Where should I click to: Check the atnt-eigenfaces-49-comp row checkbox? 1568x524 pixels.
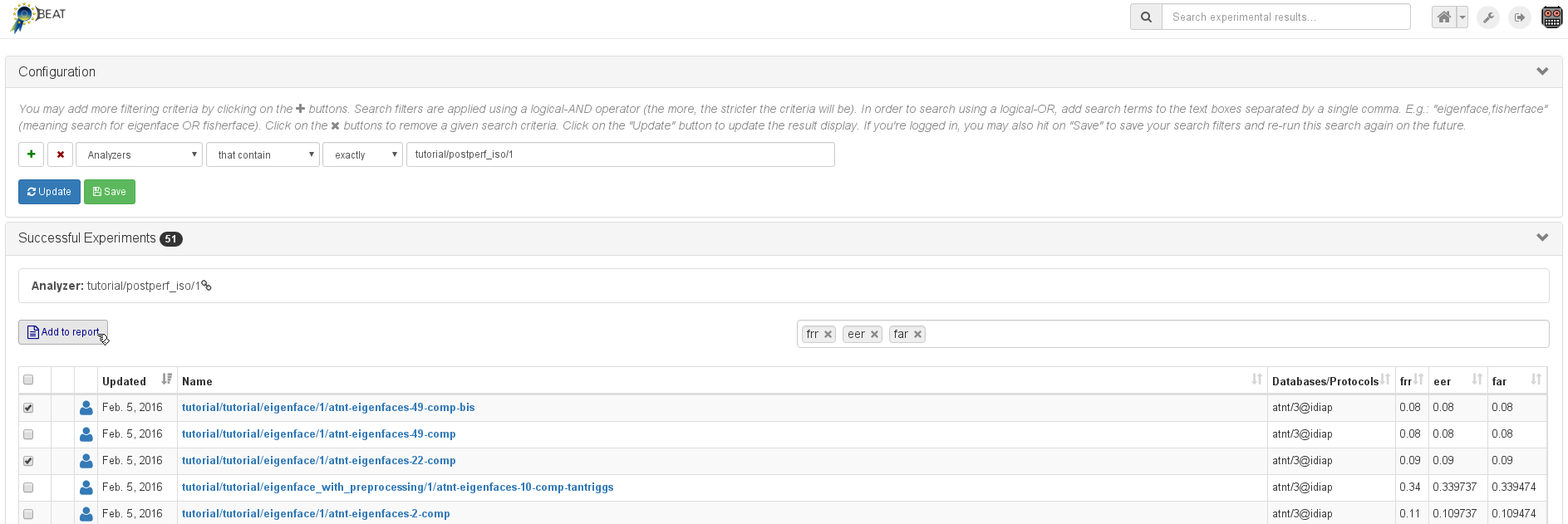(28, 434)
